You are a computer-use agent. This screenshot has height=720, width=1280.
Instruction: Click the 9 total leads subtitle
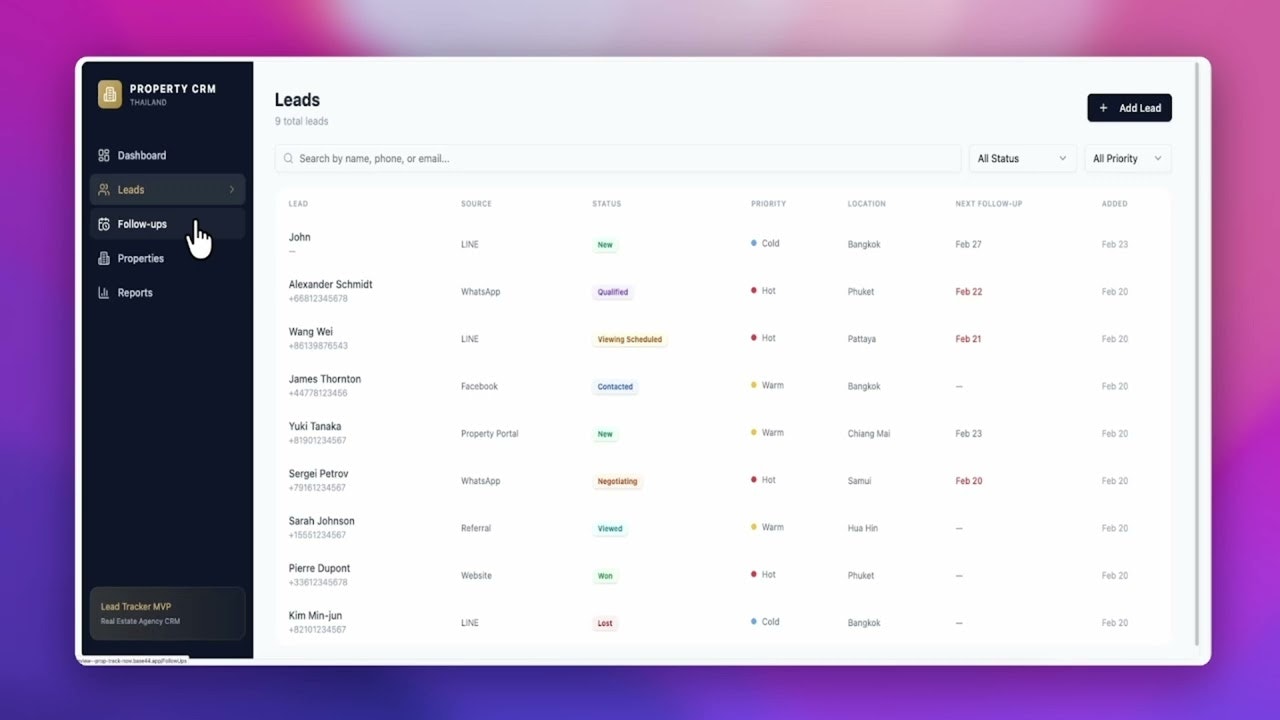tap(302, 121)
